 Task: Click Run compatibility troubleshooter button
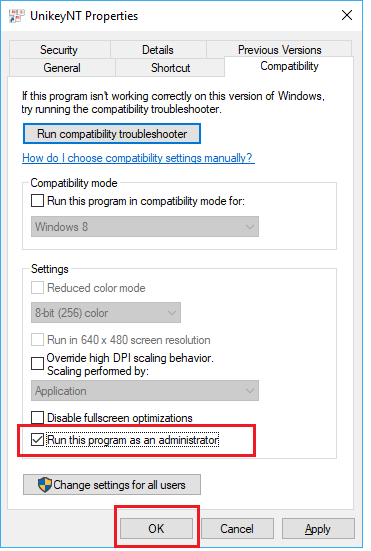coord(112,134)
